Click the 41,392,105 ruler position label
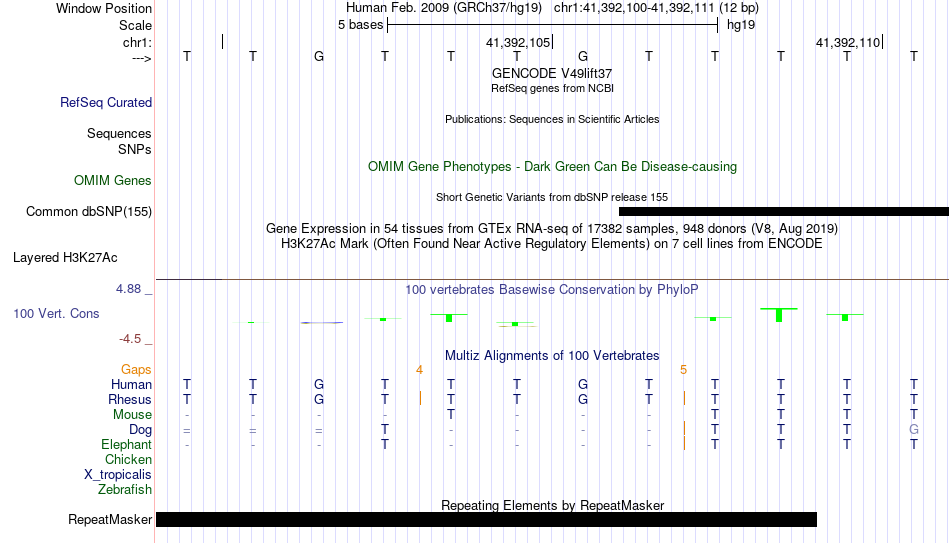 click(x=518, y=42)
